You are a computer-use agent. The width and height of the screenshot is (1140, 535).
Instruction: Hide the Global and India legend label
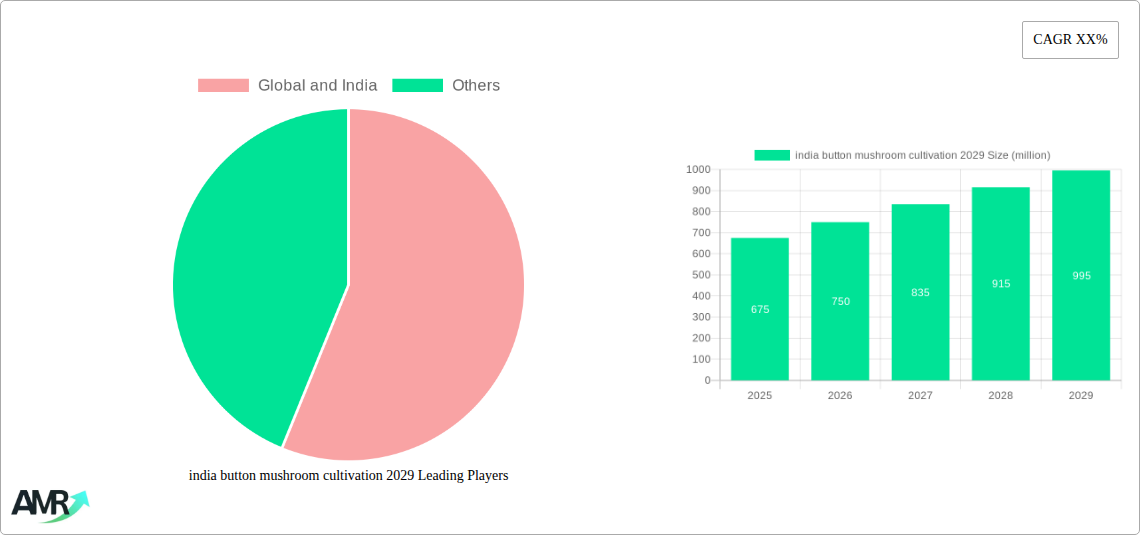pos(317,86)
